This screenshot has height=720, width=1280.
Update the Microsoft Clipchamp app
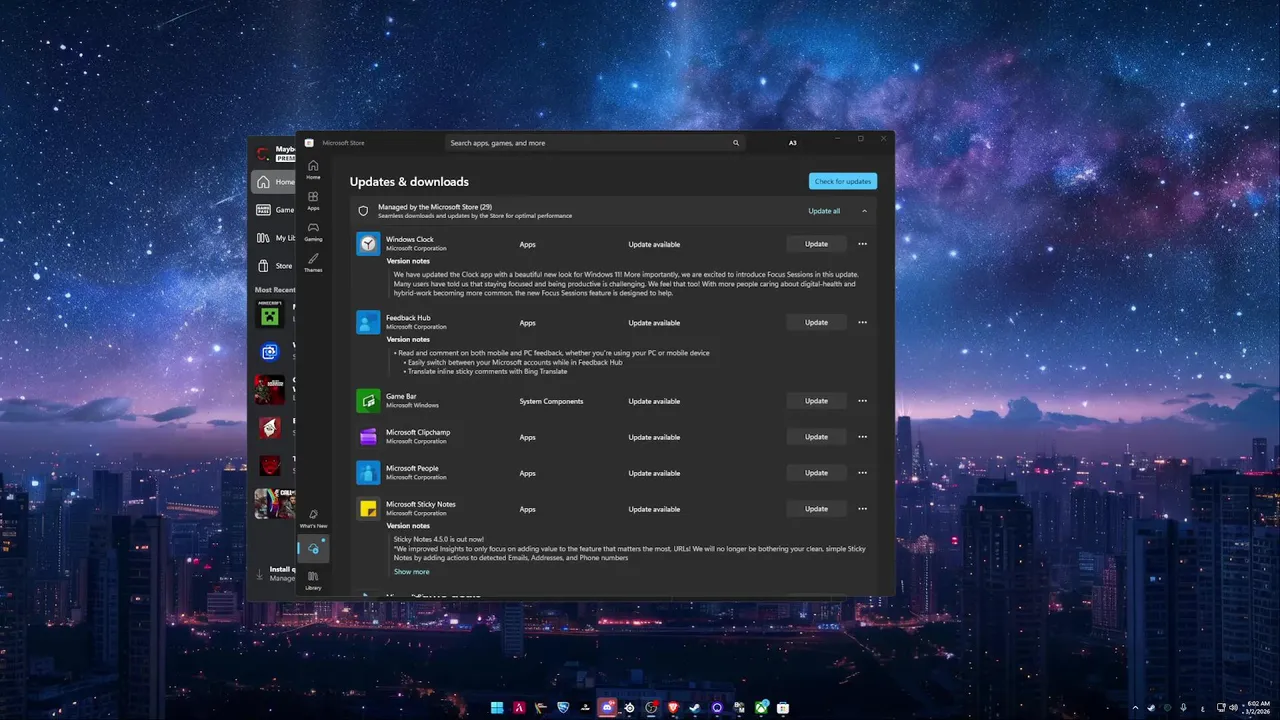[816, 437]
